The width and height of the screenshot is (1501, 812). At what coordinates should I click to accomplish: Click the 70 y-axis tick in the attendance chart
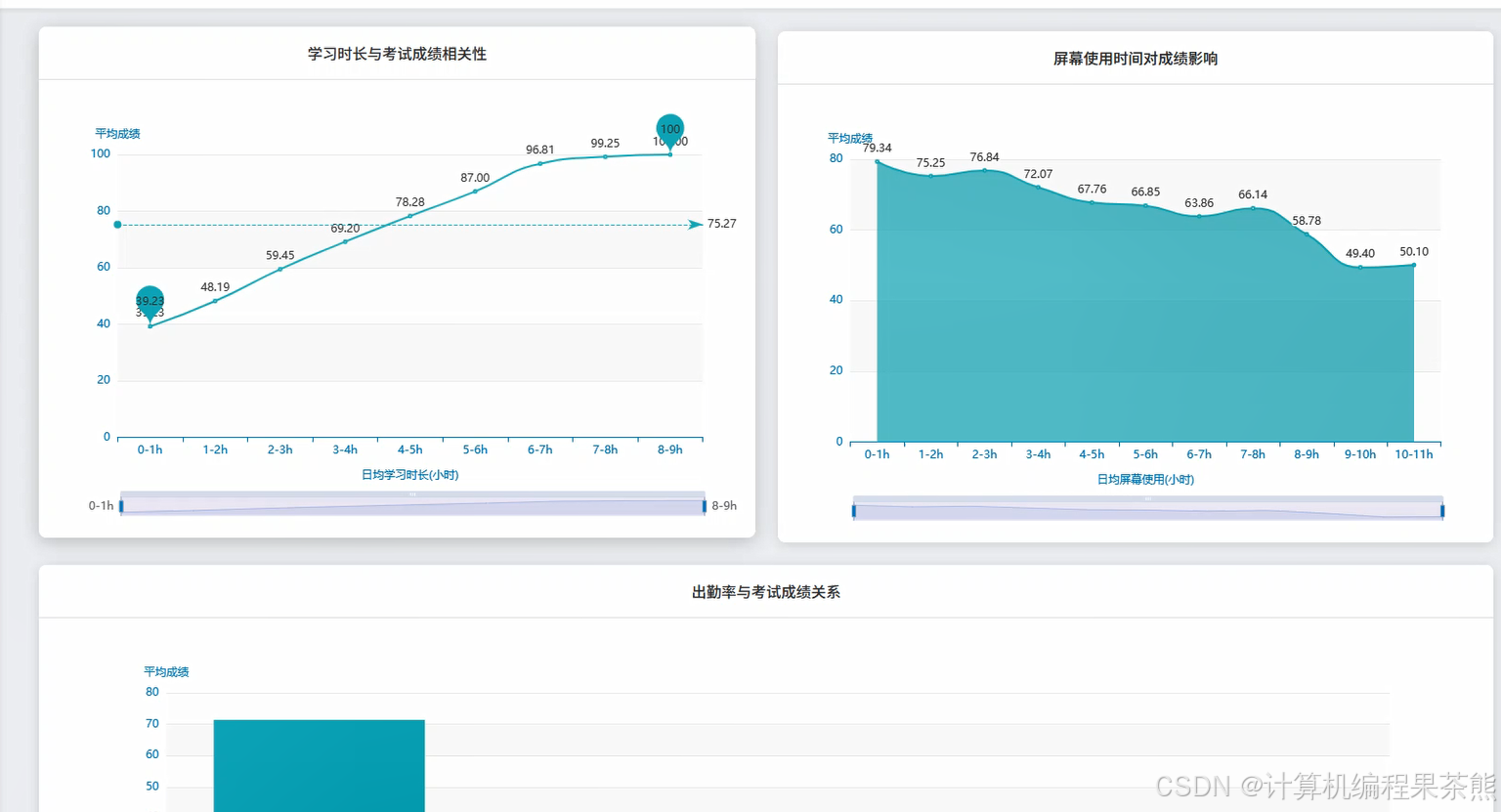click(152, 724)
